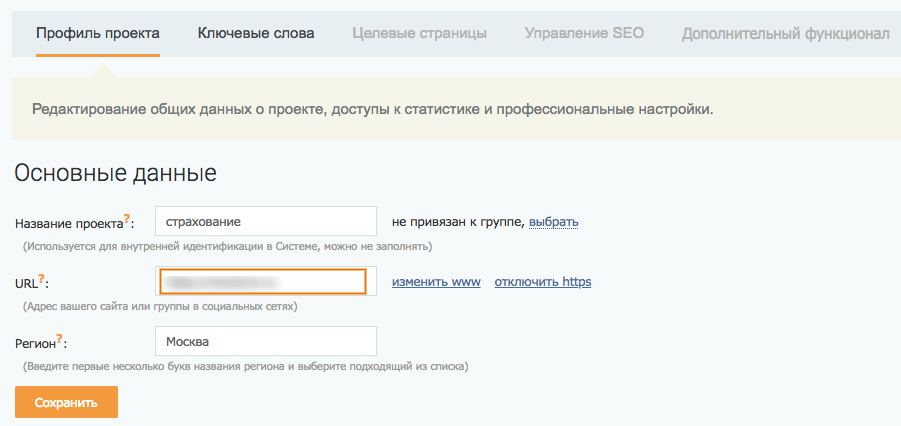Click the URL field label text
901x426 pixels.
(x=26, y=283)
